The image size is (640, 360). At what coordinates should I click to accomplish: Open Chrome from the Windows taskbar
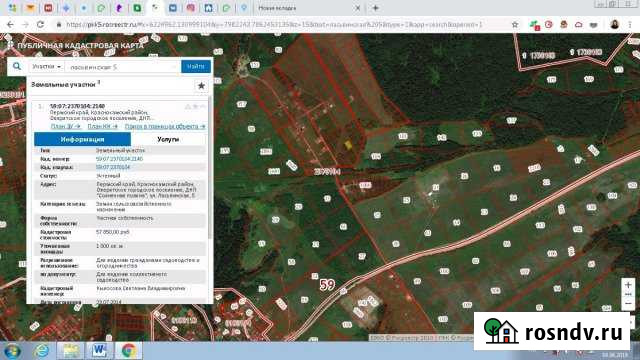click(x=129, y=351)
